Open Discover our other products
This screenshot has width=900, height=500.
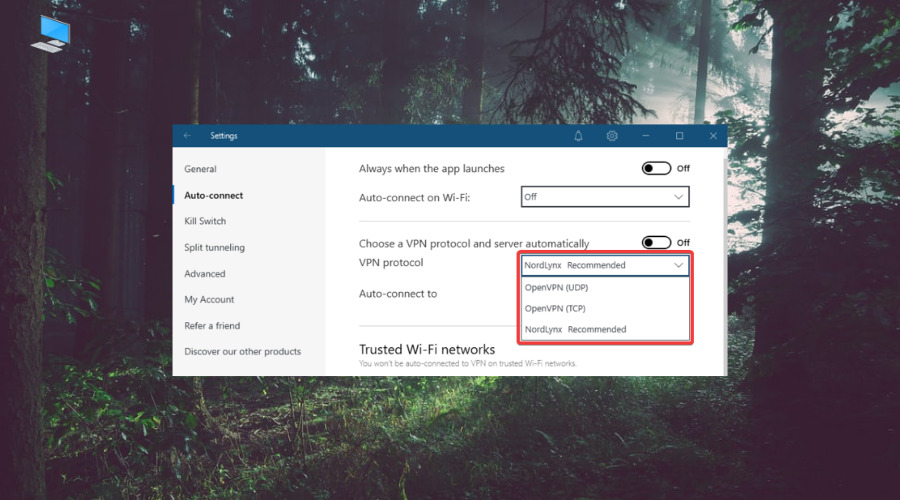pos(242,351)
